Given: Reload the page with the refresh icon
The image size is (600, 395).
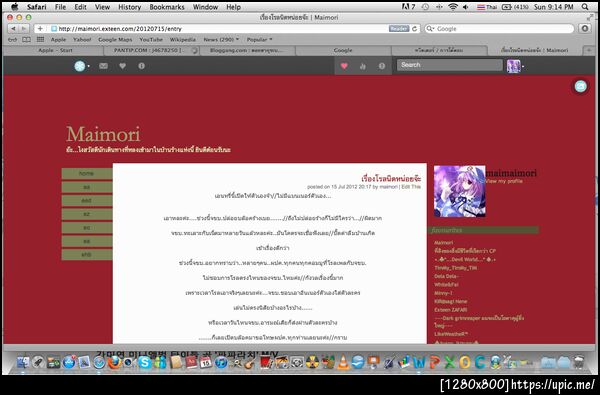Looking at the screenshot, I should (414, 29).
